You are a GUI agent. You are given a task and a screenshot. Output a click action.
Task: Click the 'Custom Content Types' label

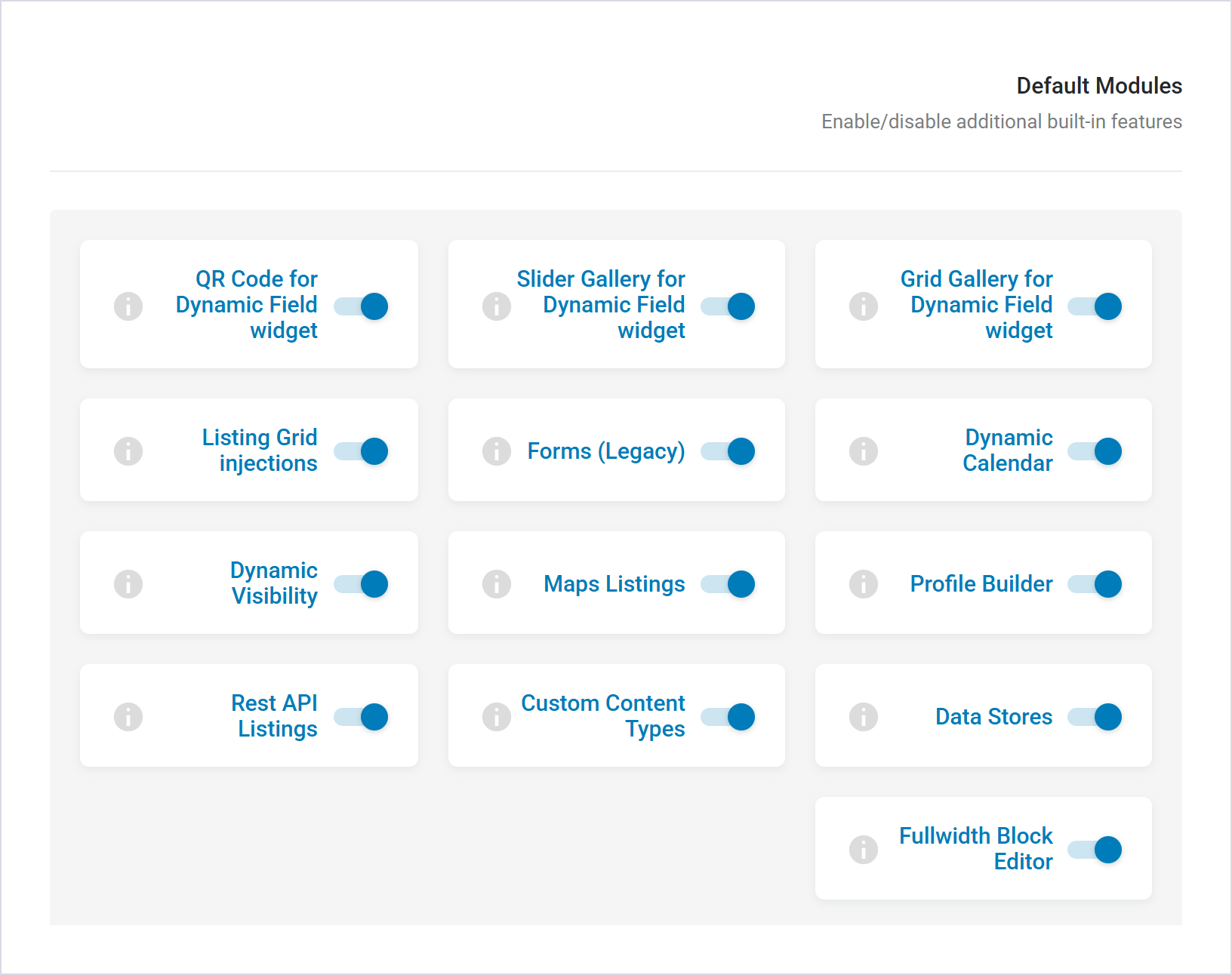603,716
